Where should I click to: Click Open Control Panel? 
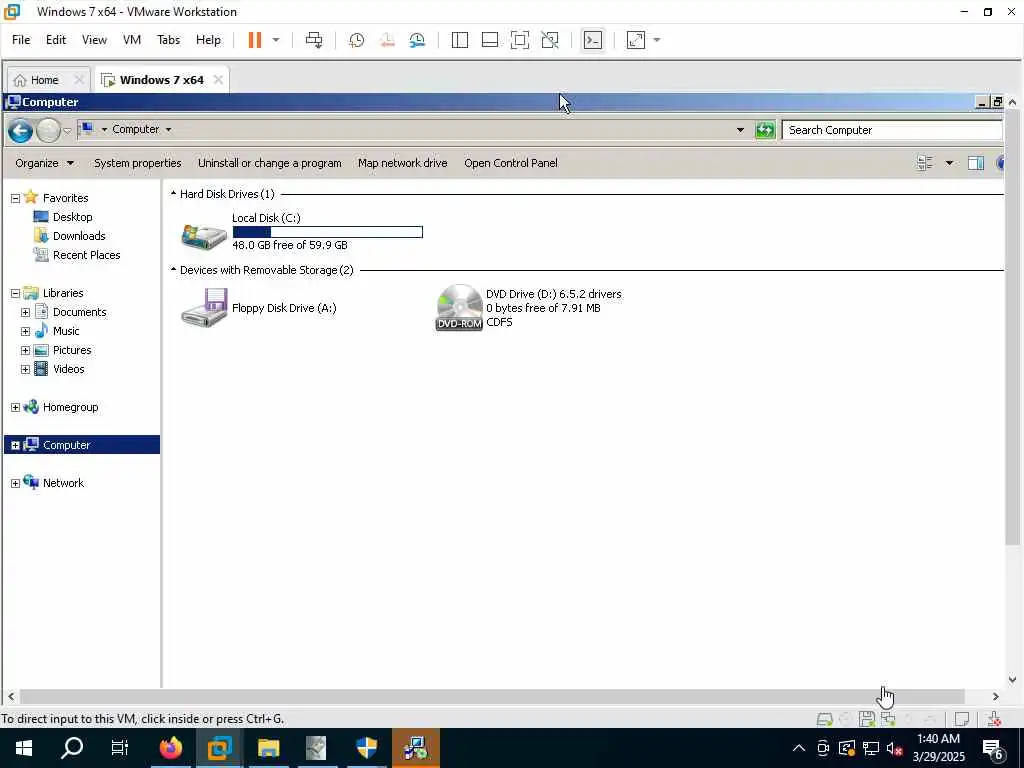tap(511, 163)
